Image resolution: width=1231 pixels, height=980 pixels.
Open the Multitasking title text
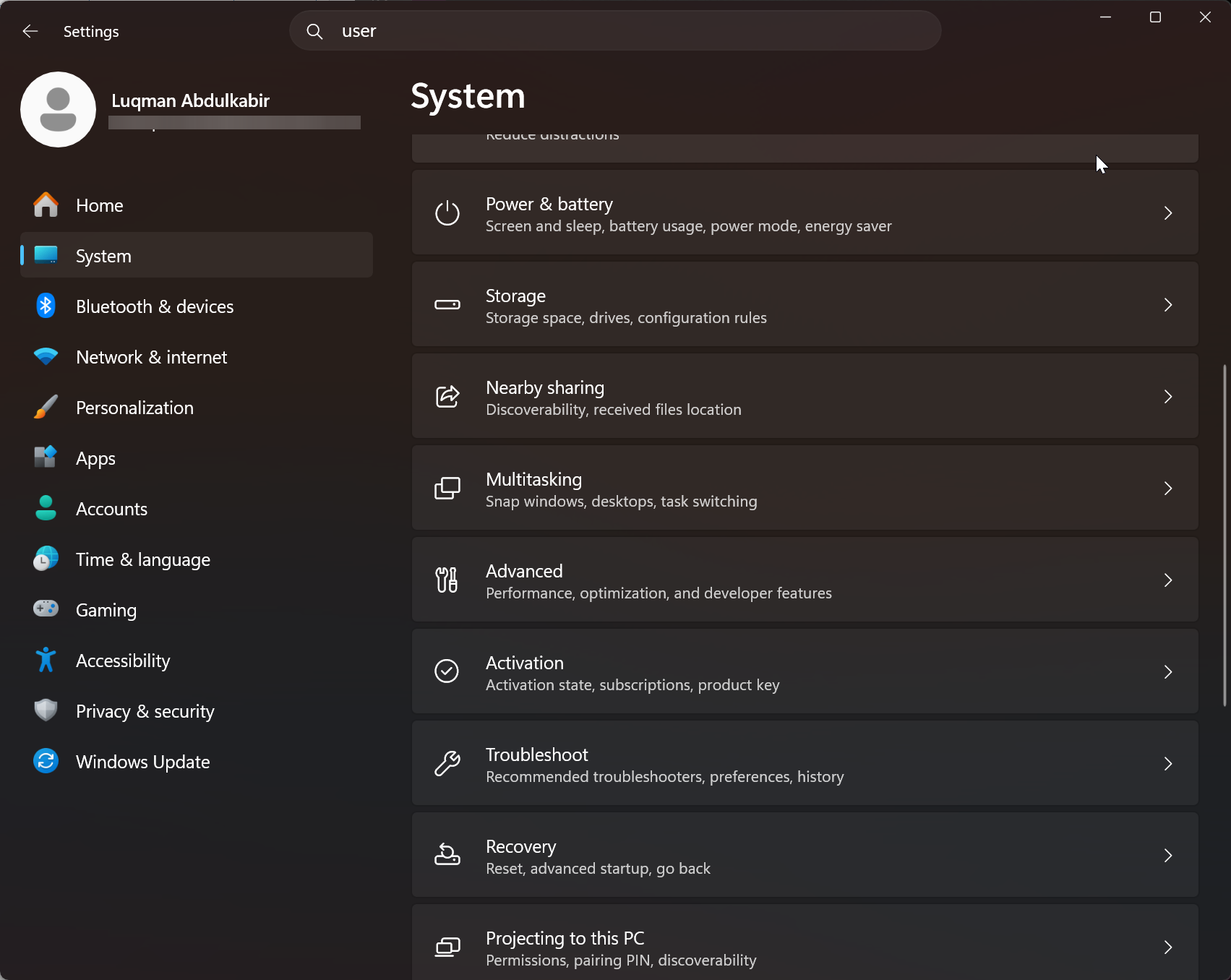(533, 480)
